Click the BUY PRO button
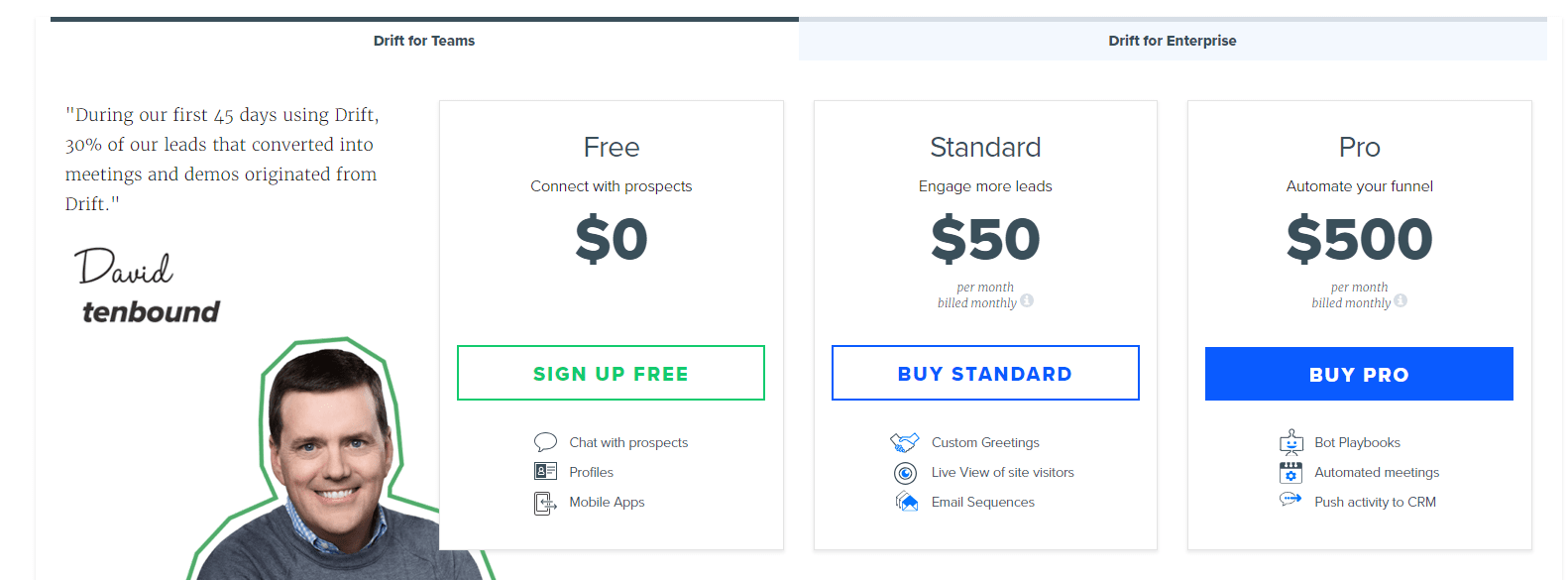1568x580 pixels. pyautogui.click(x=1359, y=374)
